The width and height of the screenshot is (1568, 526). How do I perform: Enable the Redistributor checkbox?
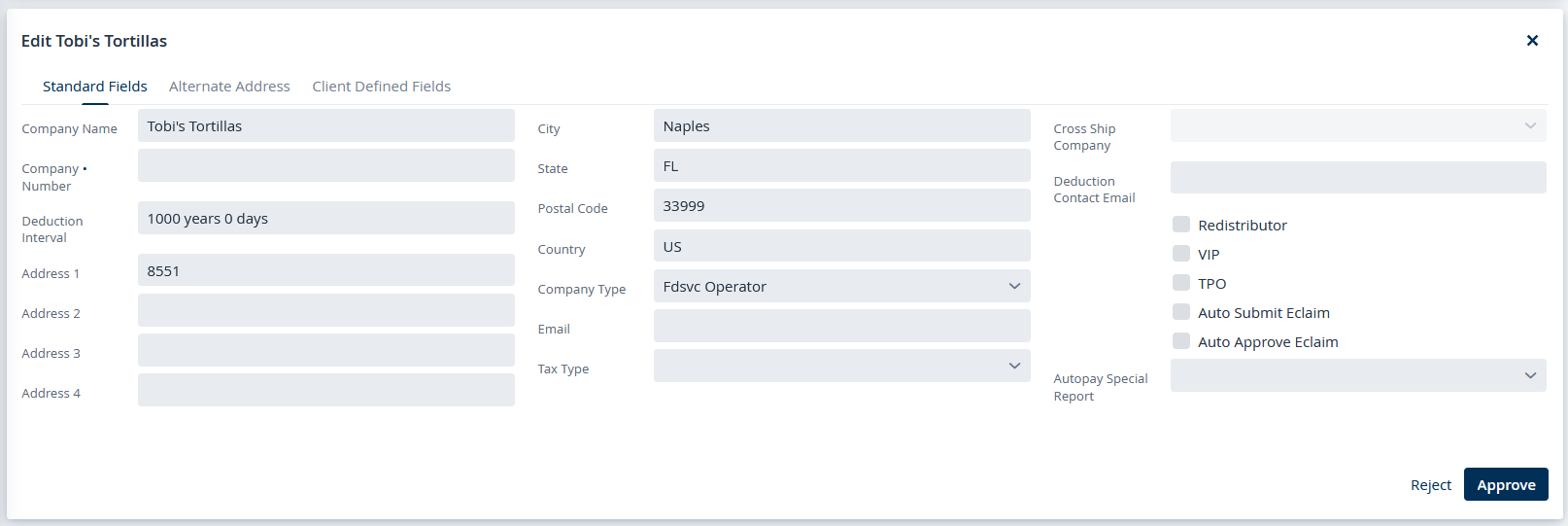pos(1181,225)
